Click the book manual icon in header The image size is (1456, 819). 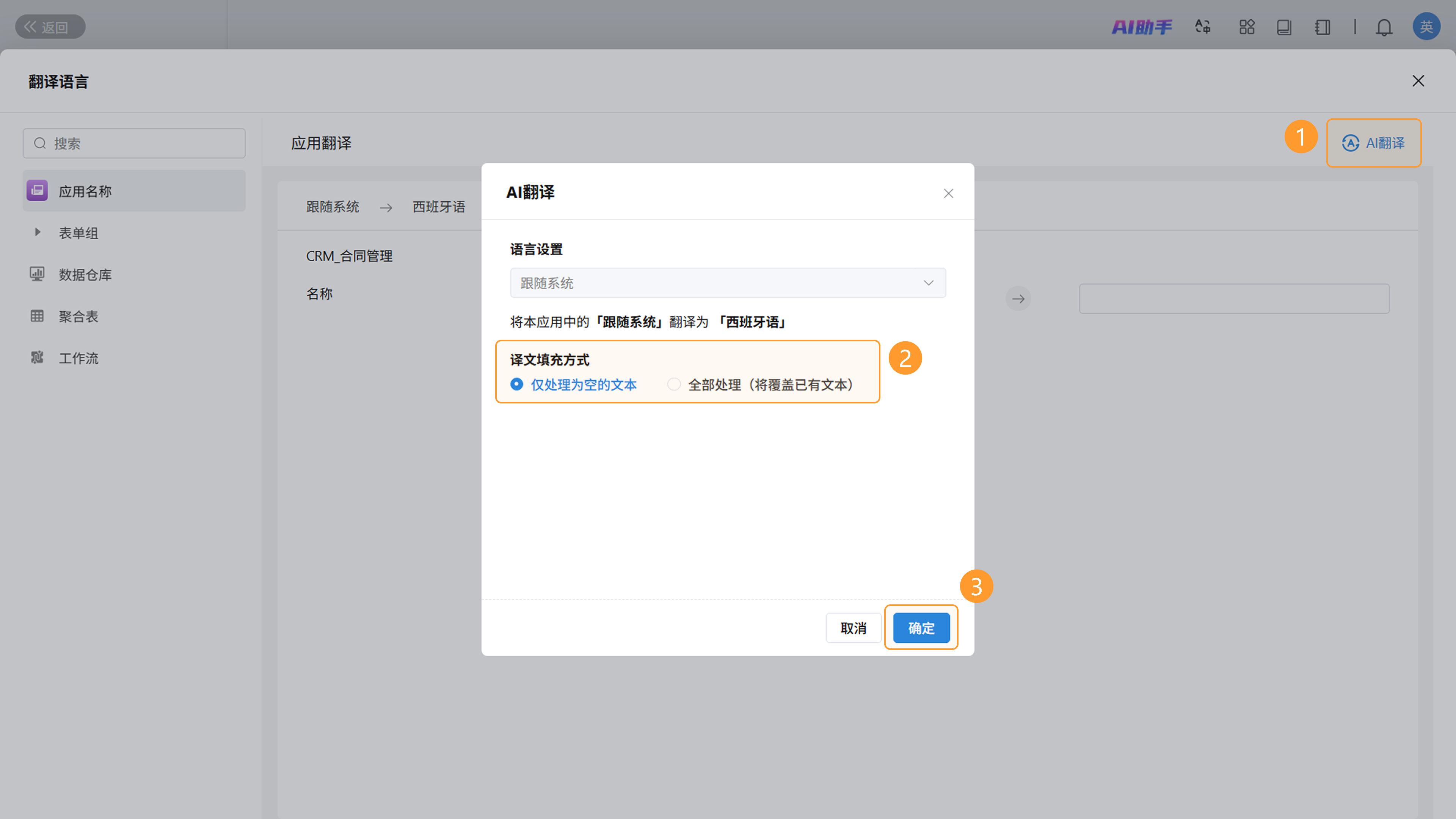tap(1283, 27)
